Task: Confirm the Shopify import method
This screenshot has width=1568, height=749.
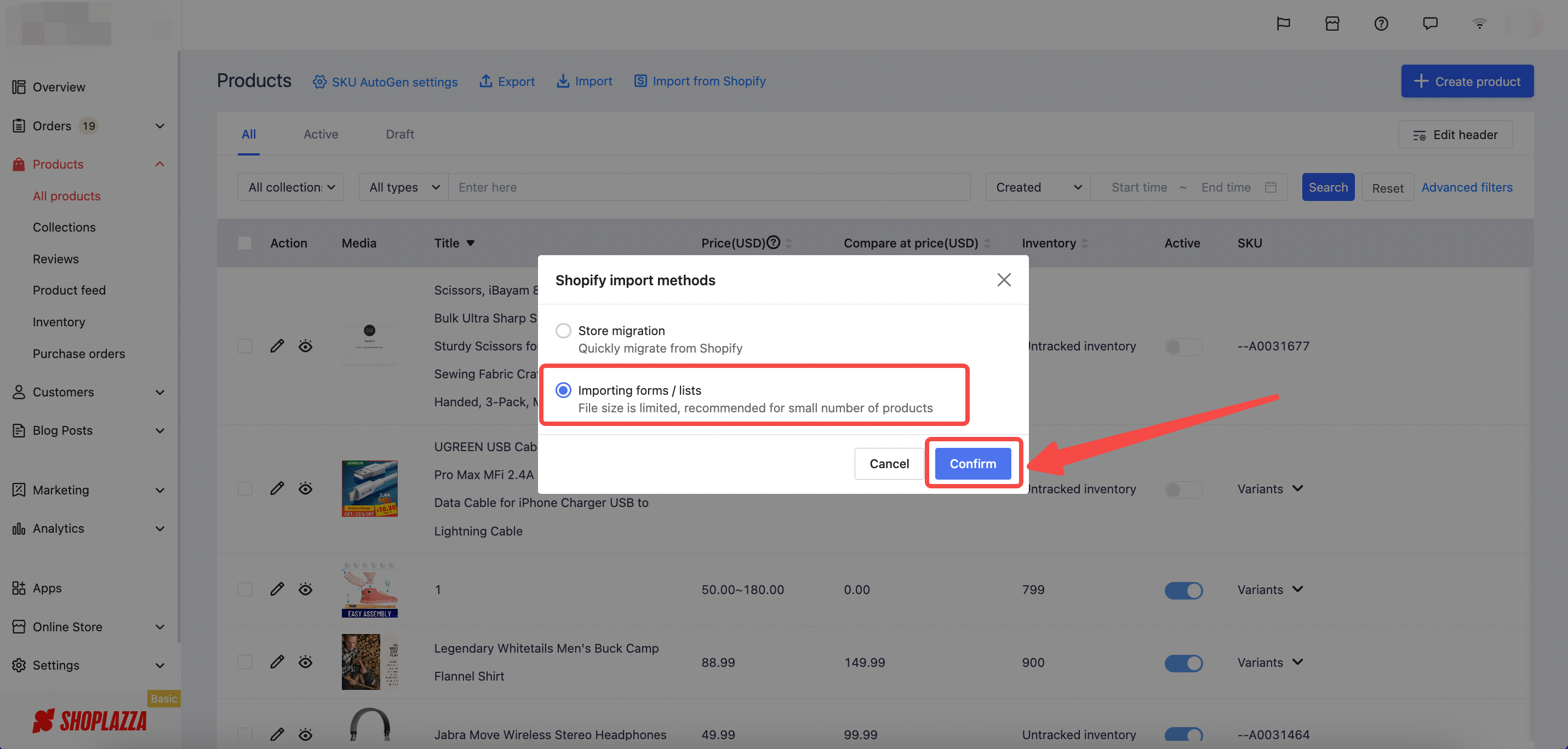Action: [x=972, y=464]
